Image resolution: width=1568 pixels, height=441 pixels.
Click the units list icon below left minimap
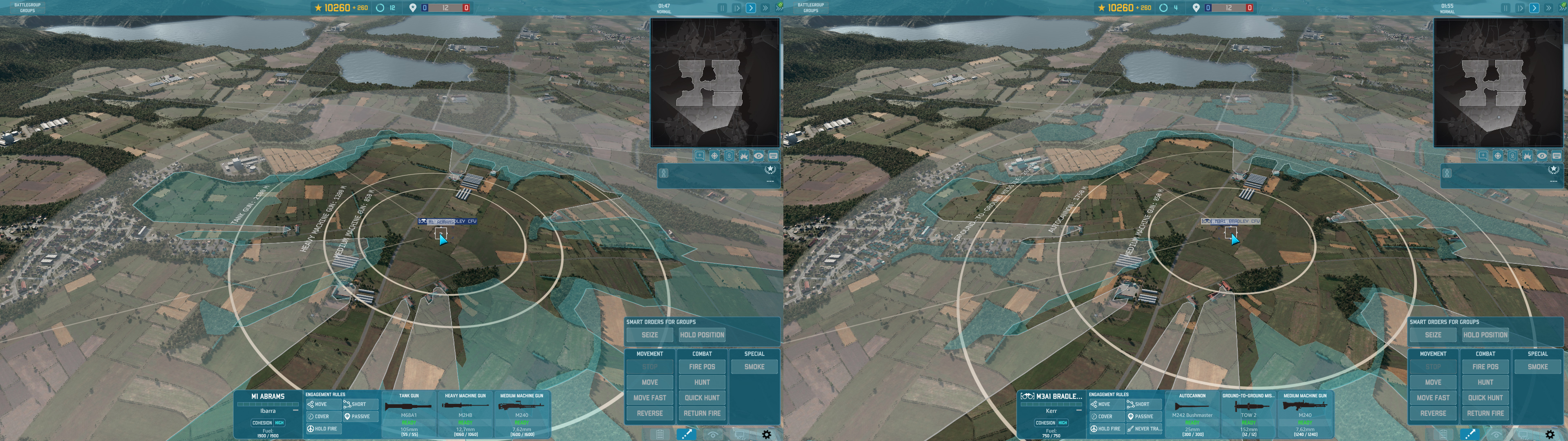pyautogui.click(x=664, y=174)
